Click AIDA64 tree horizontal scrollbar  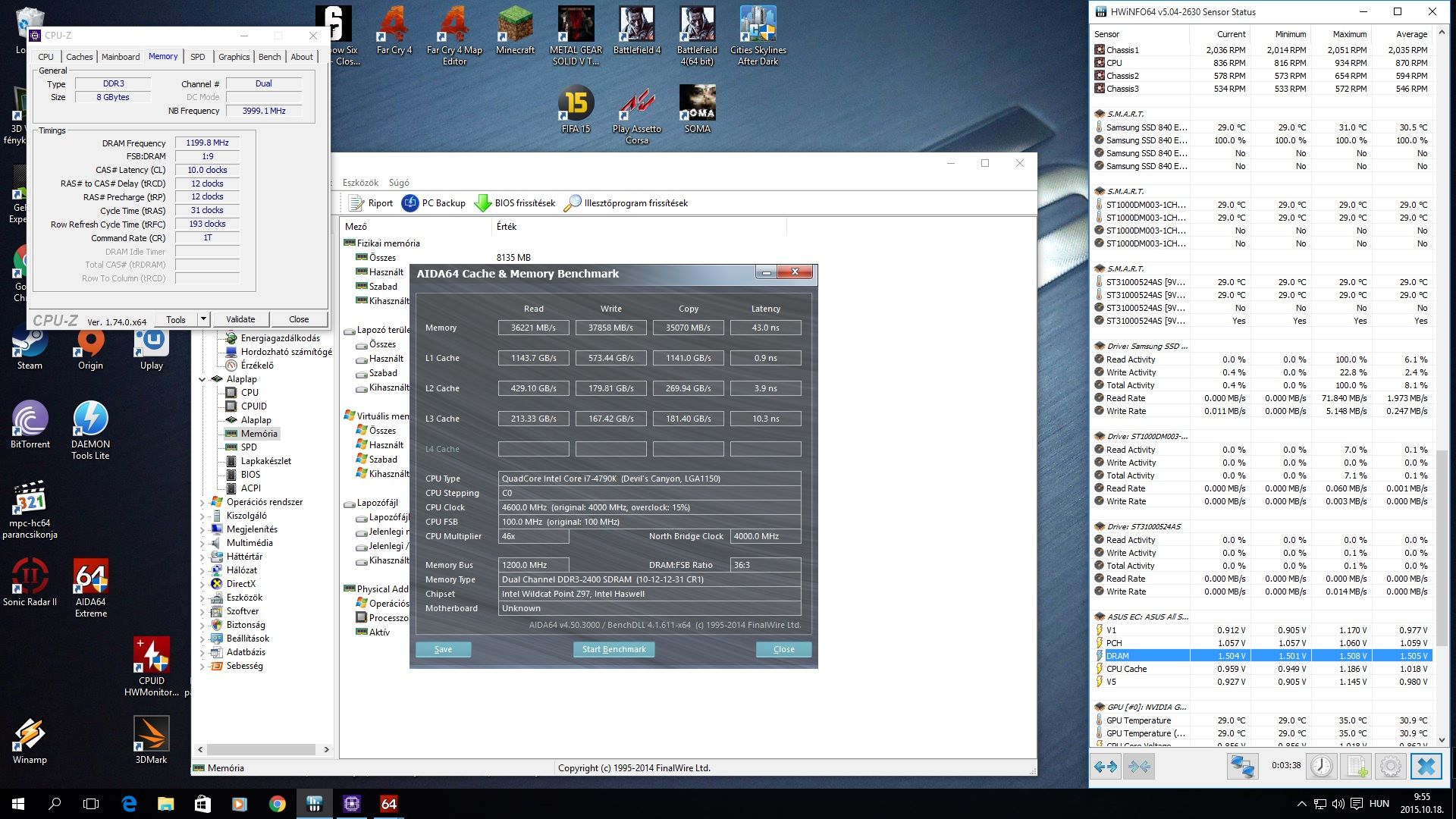(262, 749)
